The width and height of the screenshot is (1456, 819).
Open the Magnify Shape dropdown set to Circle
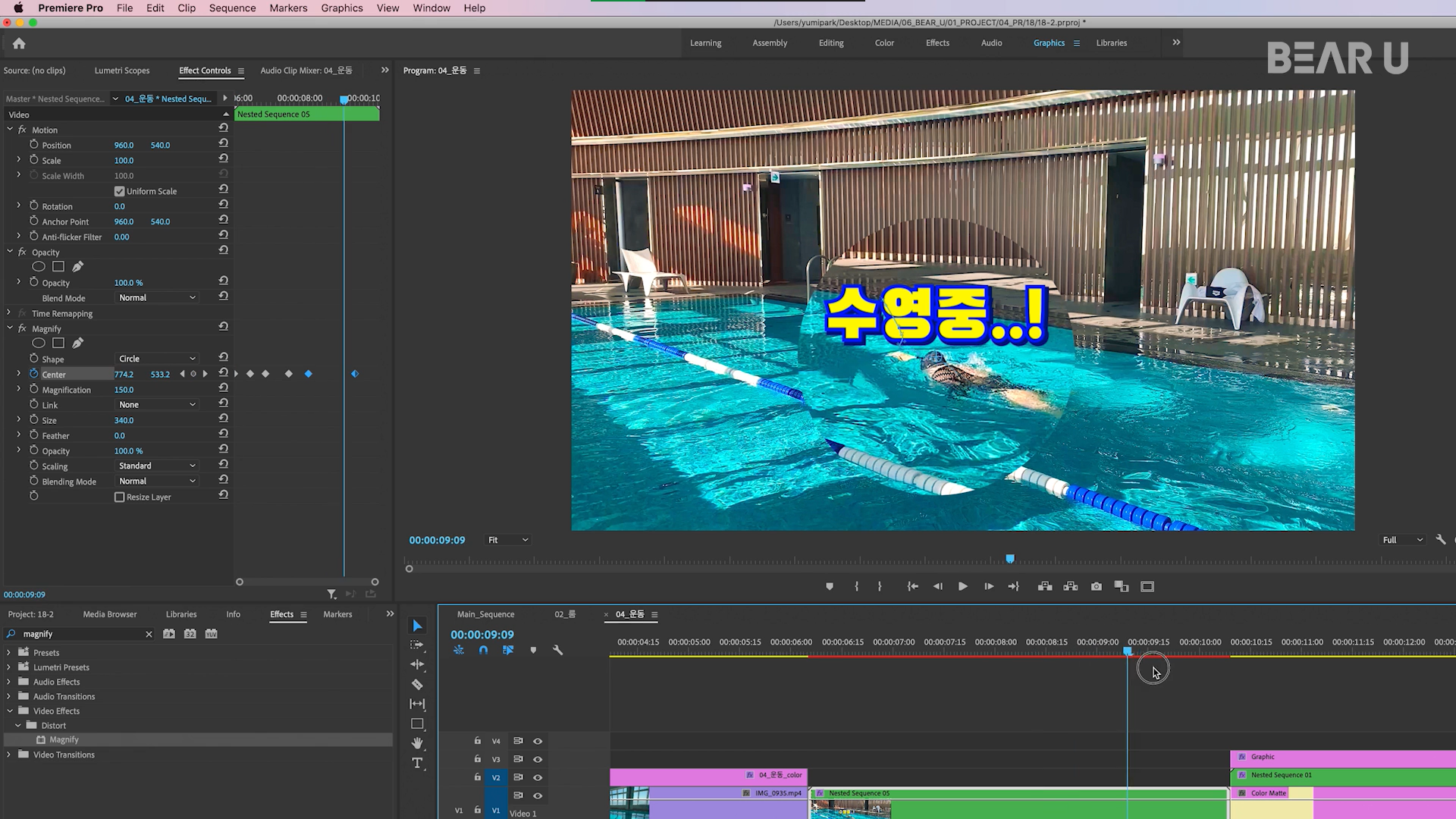[156, 359]
